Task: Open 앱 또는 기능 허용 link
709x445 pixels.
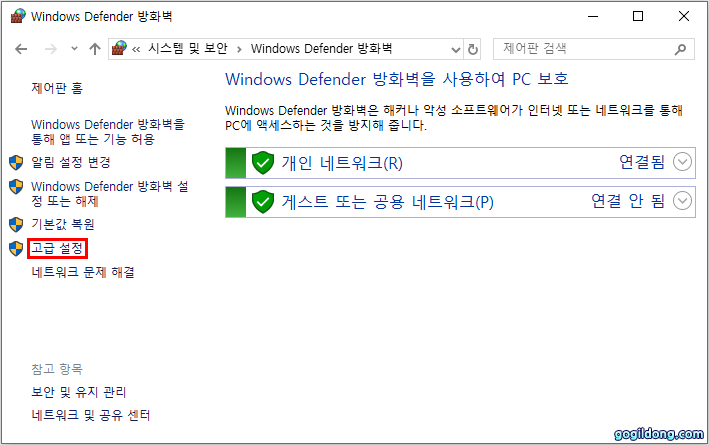Action: pyautogui.click(x=108, y=132)
